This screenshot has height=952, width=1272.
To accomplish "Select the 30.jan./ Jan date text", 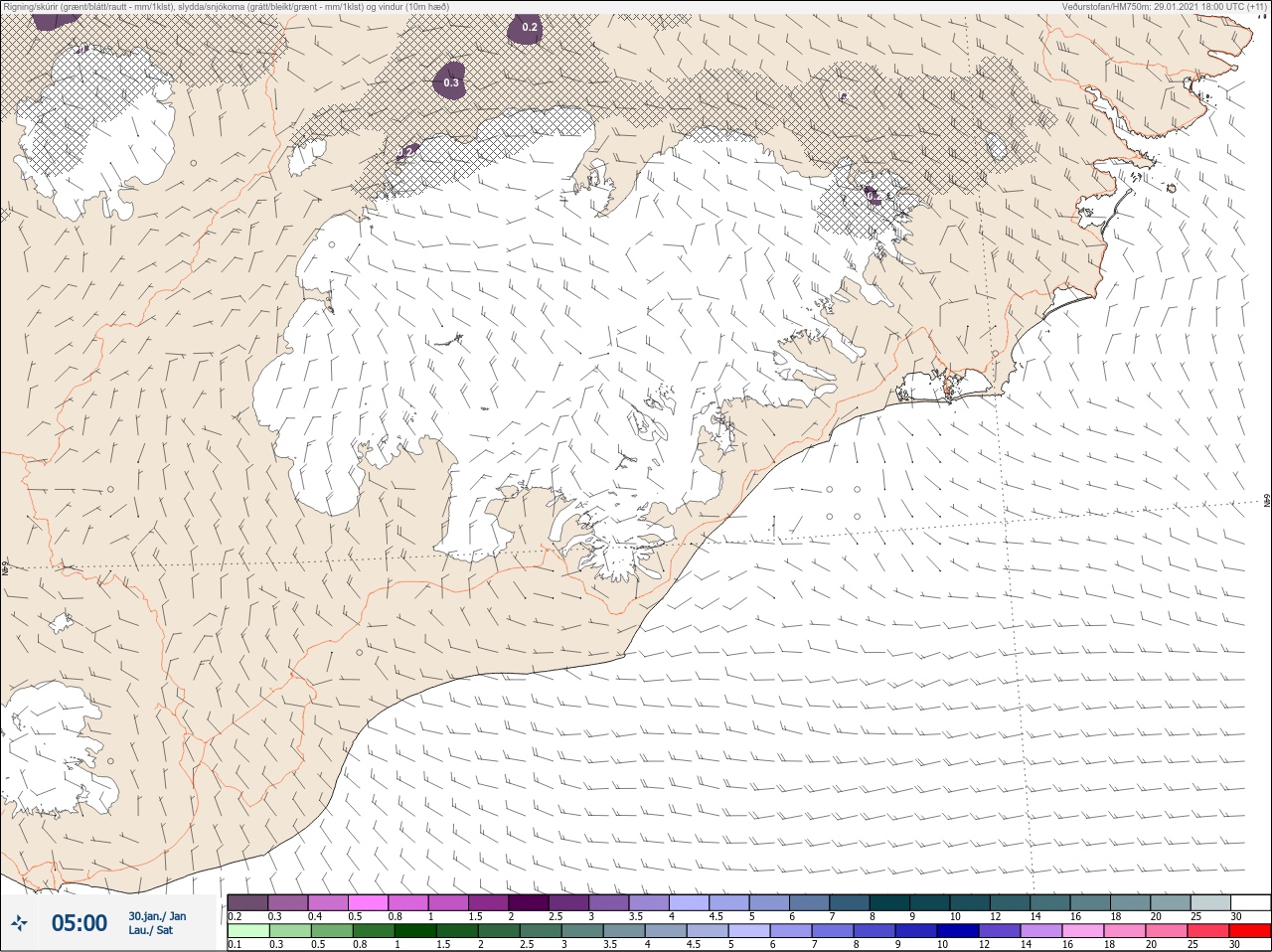I will tap(157, 916).
